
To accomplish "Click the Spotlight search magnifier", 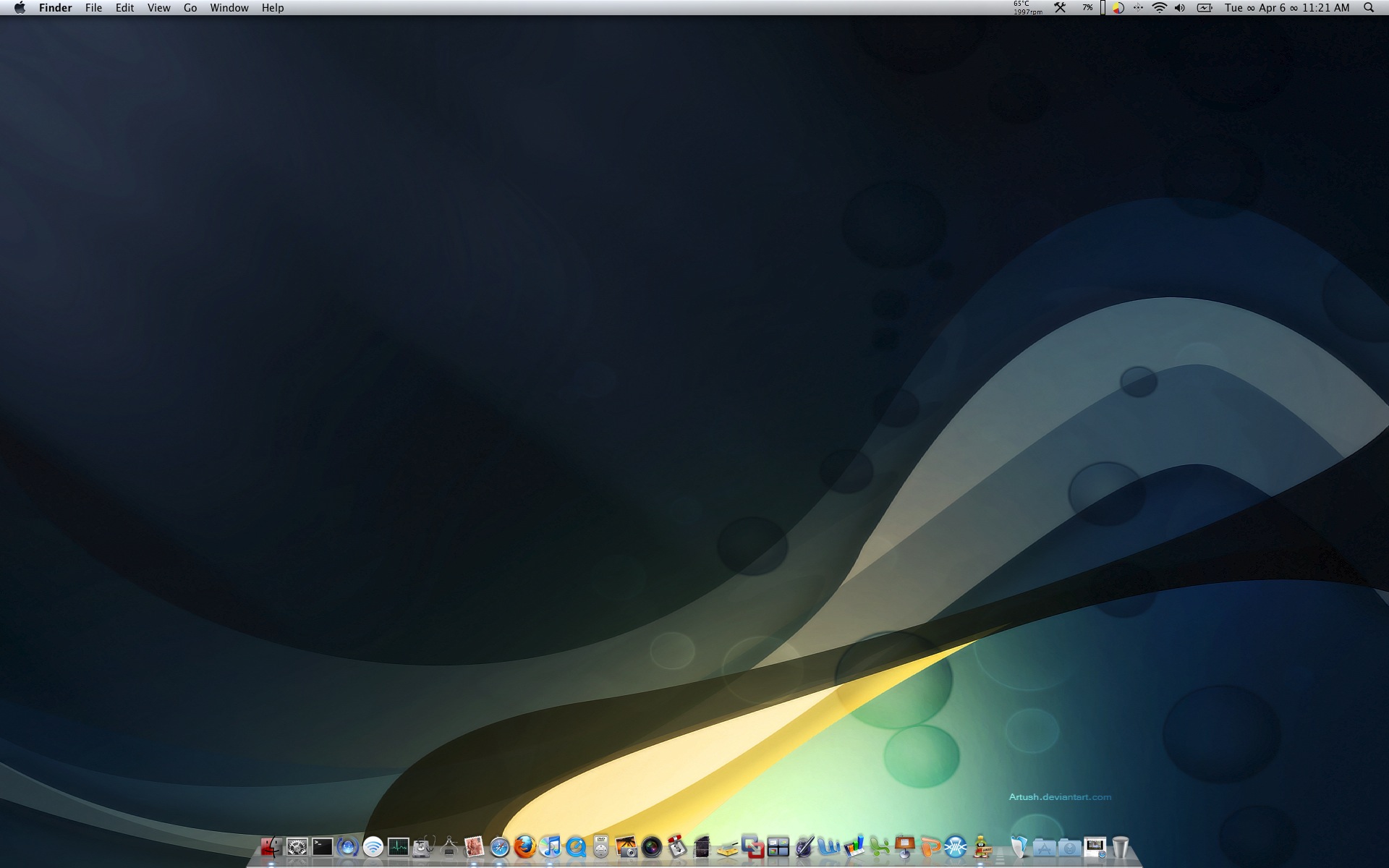I will [1369, 8].
